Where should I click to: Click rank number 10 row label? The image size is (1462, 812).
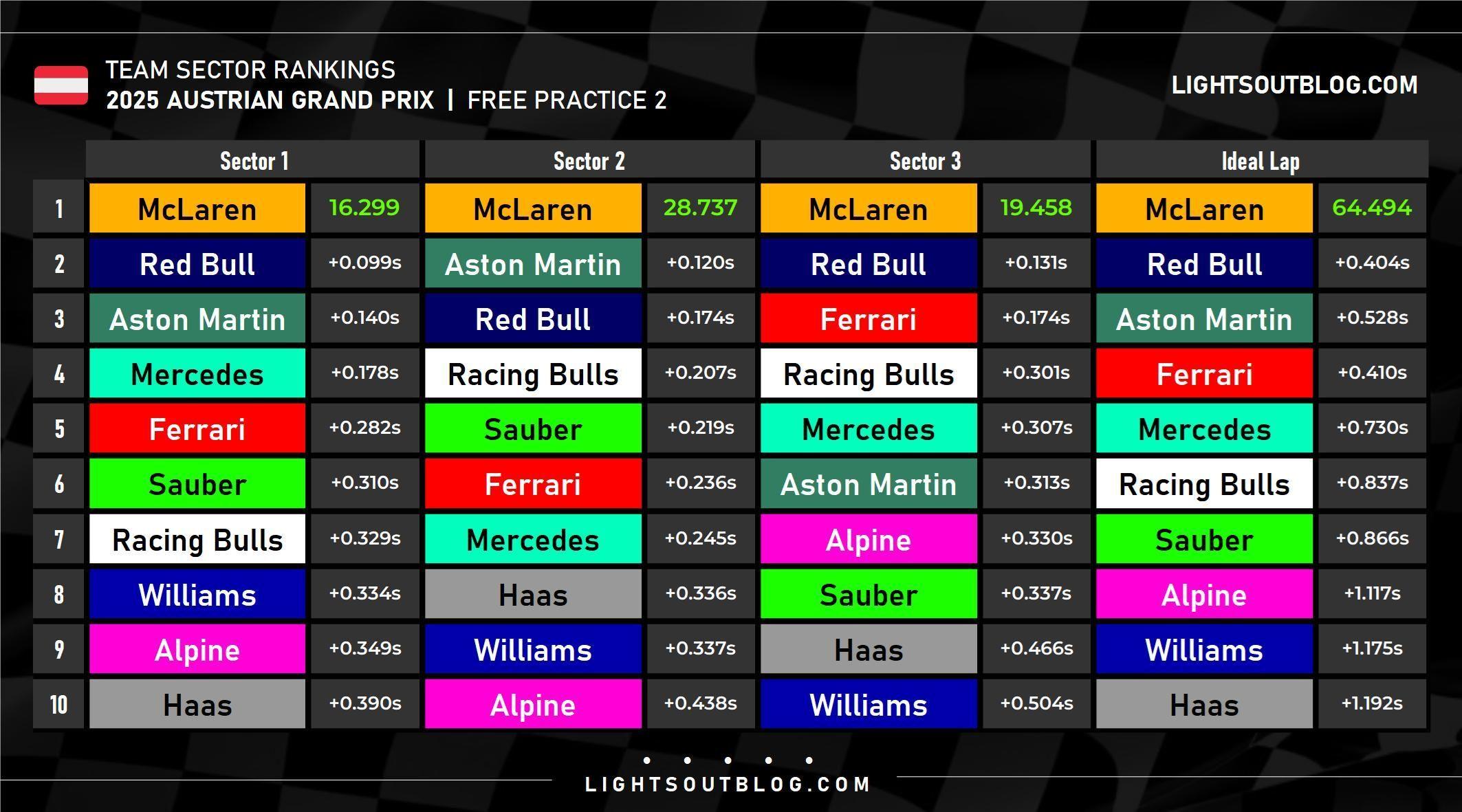[x=58, y=704]
